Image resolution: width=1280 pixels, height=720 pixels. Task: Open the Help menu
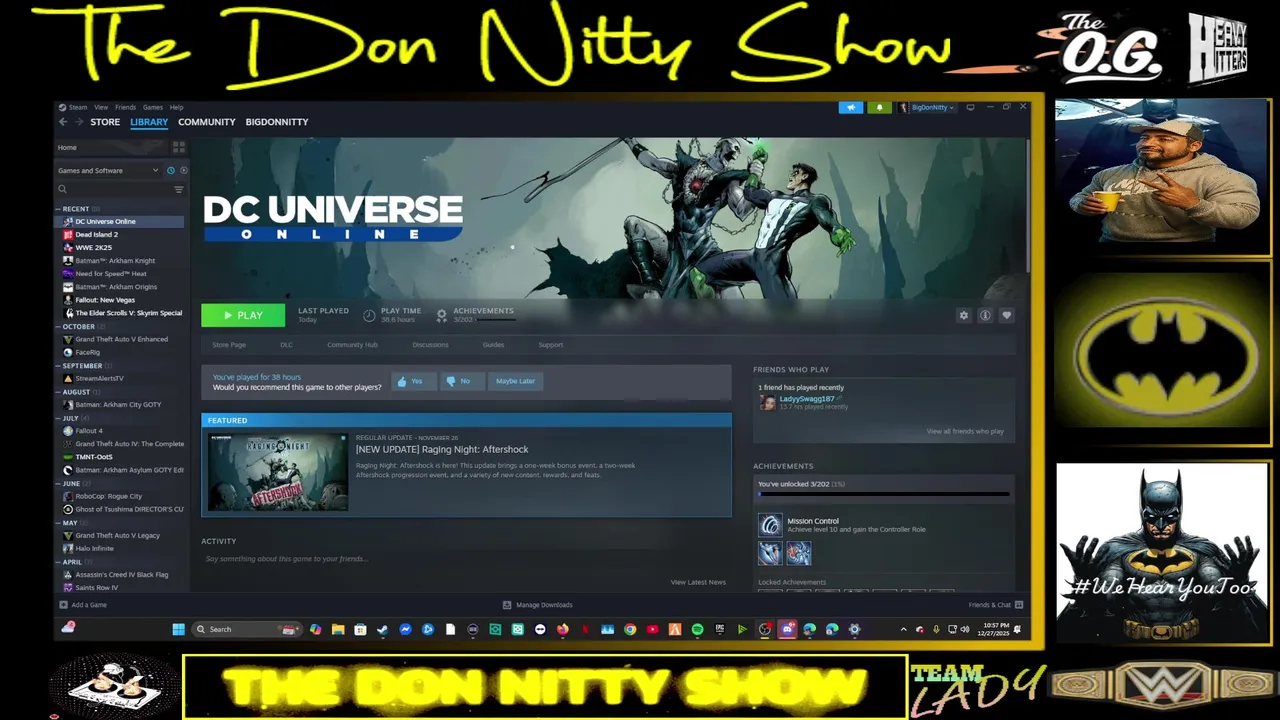click(176, 107)
